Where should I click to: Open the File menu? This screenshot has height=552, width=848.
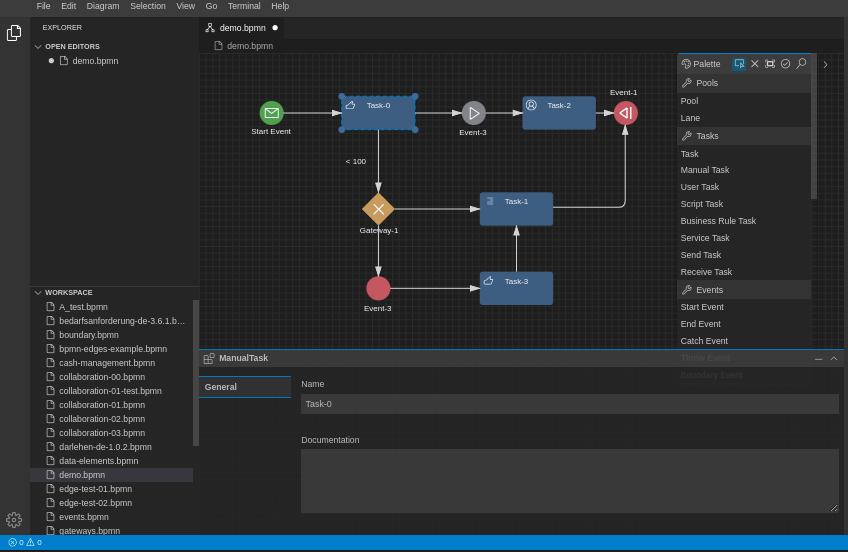point(43,6)
